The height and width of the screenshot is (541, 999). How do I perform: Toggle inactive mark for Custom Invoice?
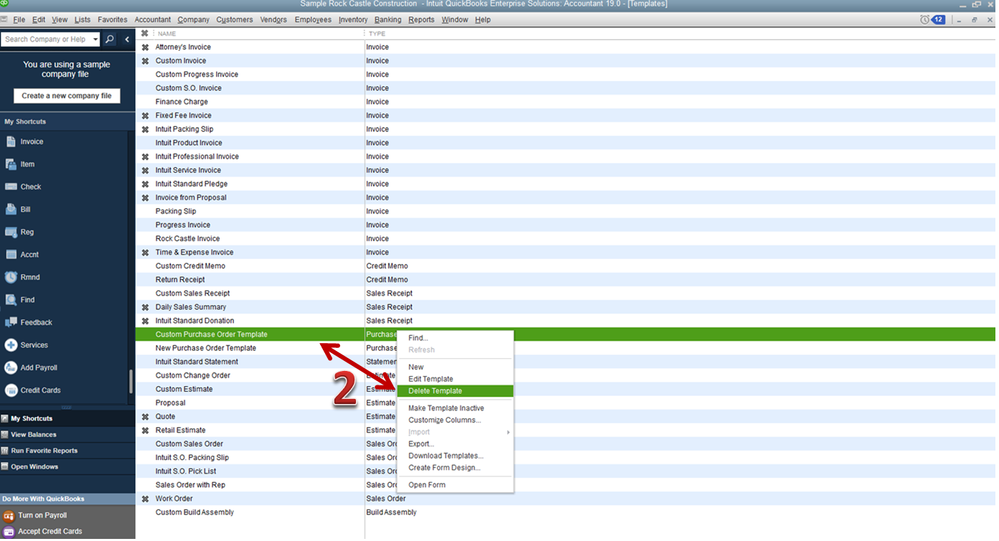(x=145, y=61)
